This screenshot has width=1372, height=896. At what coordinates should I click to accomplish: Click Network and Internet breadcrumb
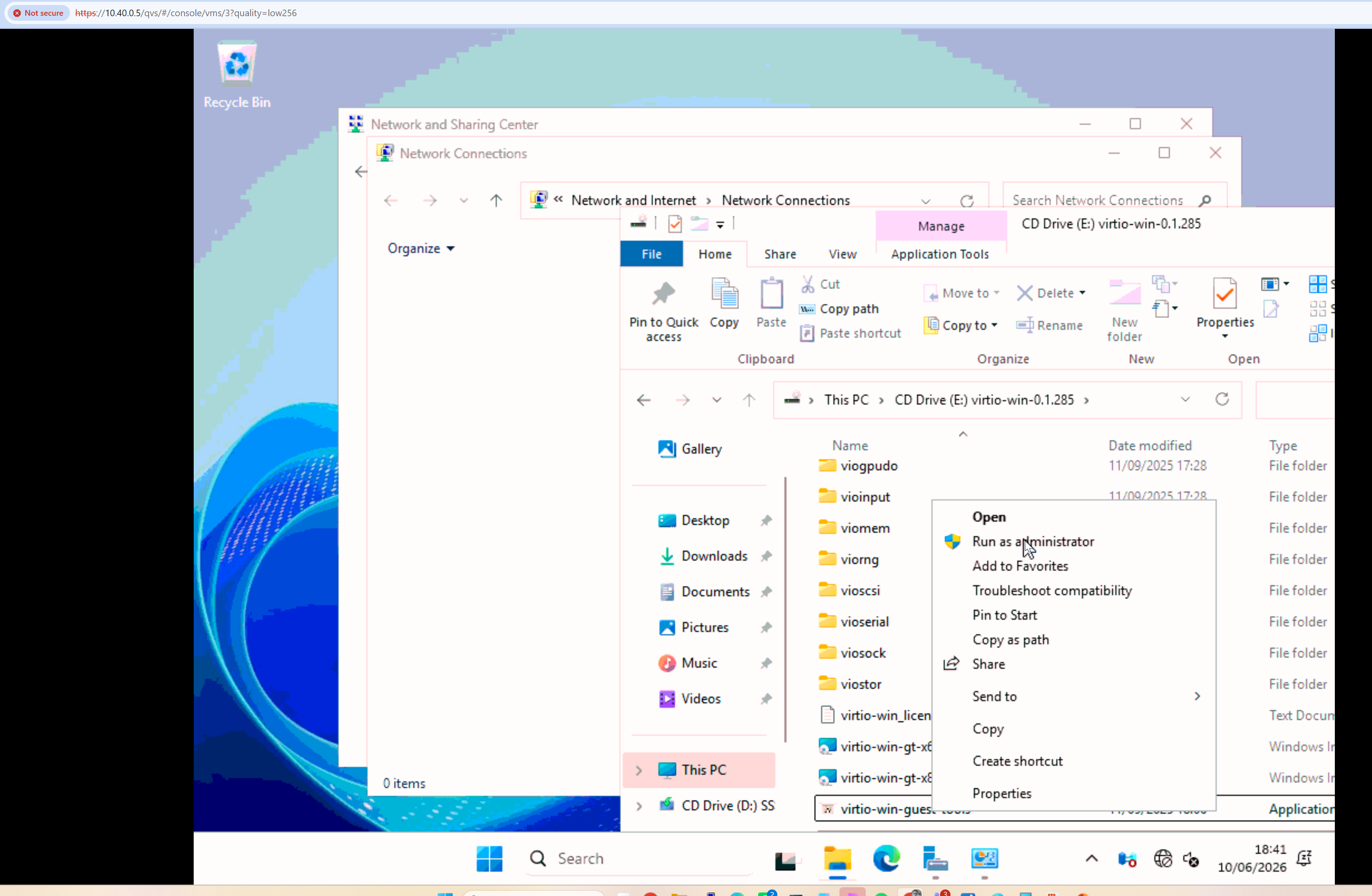click(x=634, y=201)
